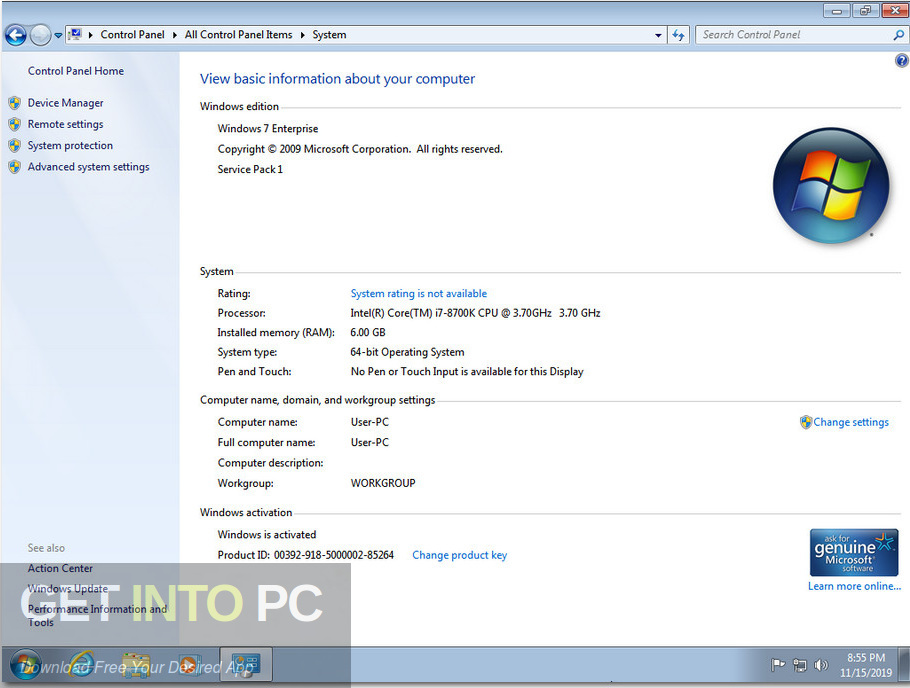Expand the arrow after Control Panel breadcrumb
The image size is (910, 688).
pos(175,35)
